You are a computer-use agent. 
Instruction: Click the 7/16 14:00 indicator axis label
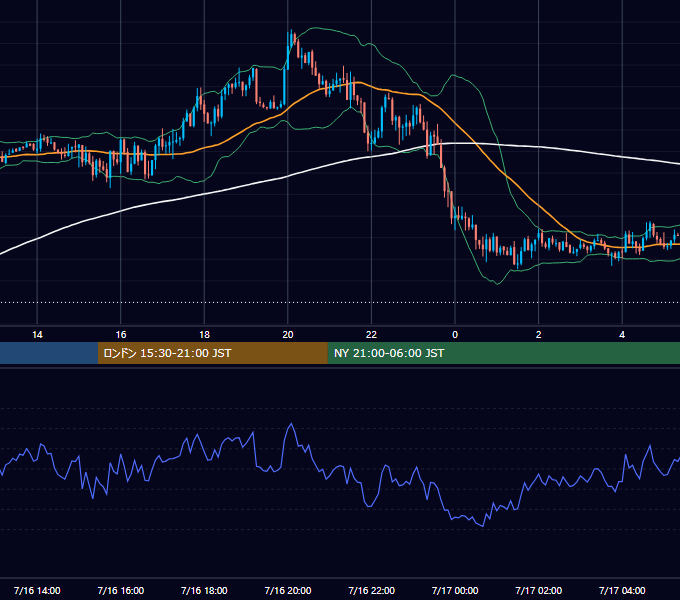coord(37,590)
